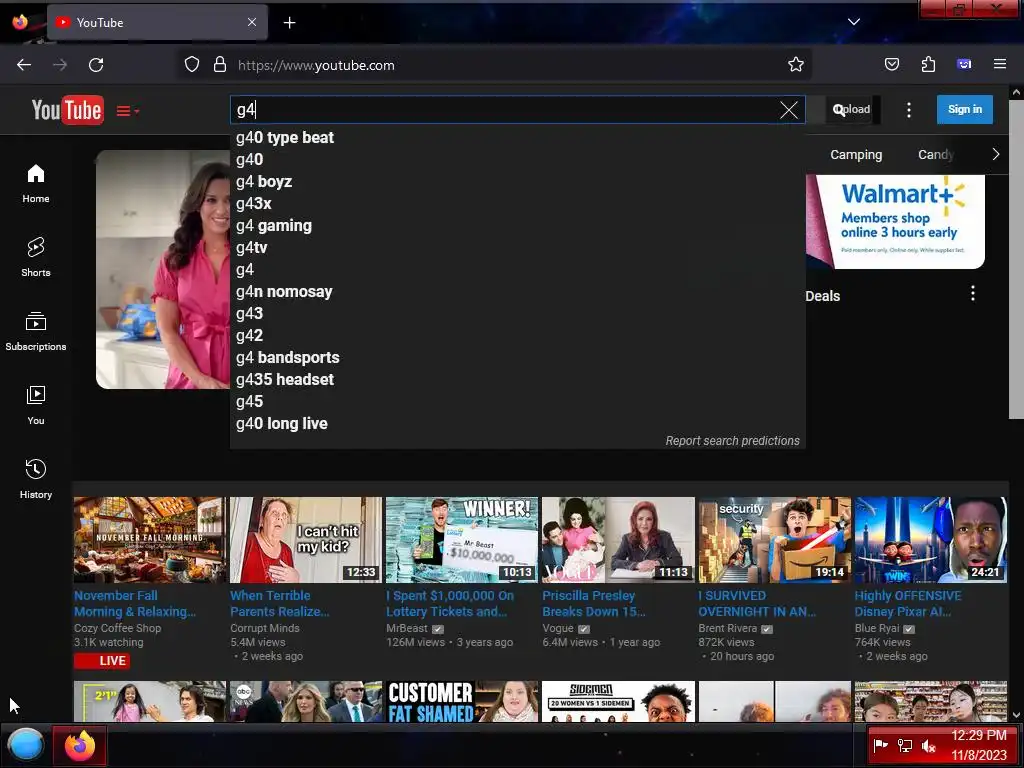This screenshot has height=768, width=1024.
Task: Click Firefox in the taskbar
Action: click(80, 745)
